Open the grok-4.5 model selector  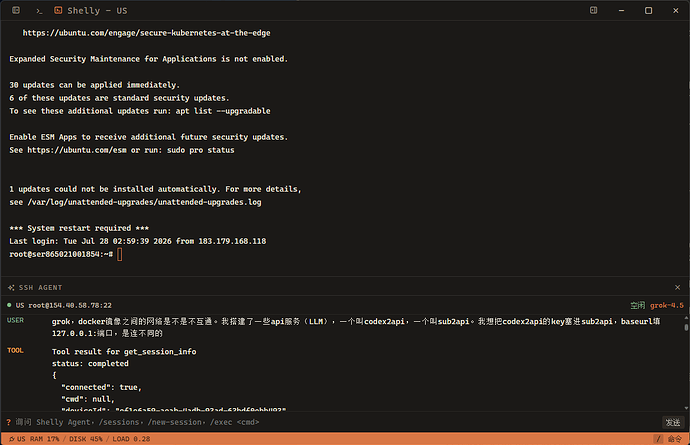coord(667,305)
